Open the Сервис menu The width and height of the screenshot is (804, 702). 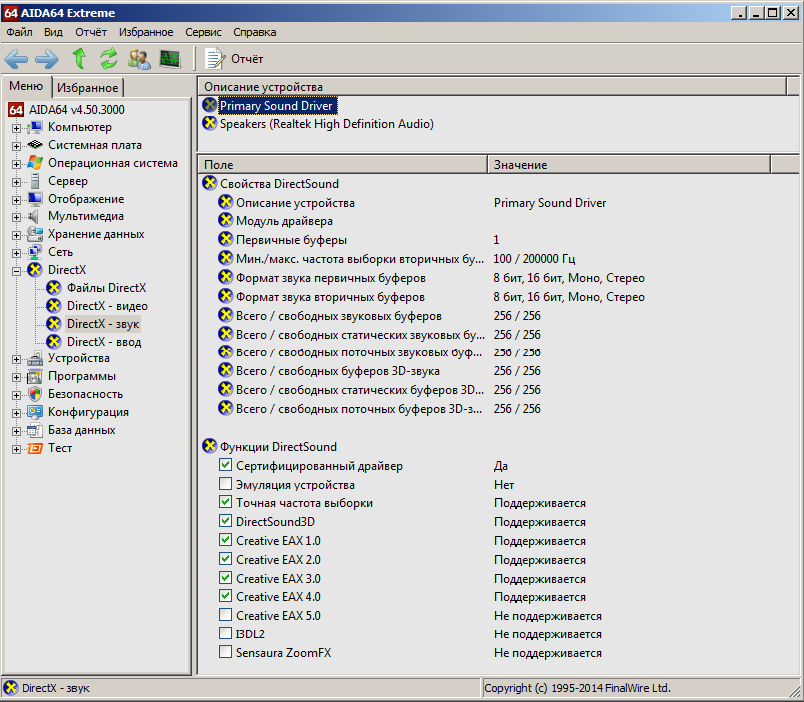coord(203,32)
